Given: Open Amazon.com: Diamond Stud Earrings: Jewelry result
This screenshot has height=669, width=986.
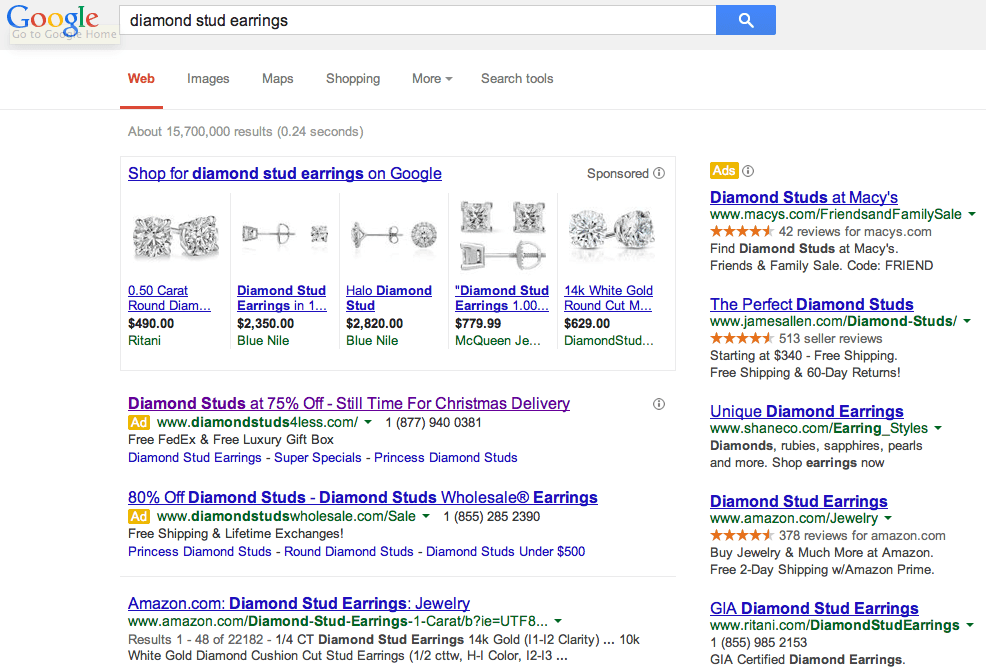Looking at the screenshot, I should pyautogui.click(x=299, y=604).
